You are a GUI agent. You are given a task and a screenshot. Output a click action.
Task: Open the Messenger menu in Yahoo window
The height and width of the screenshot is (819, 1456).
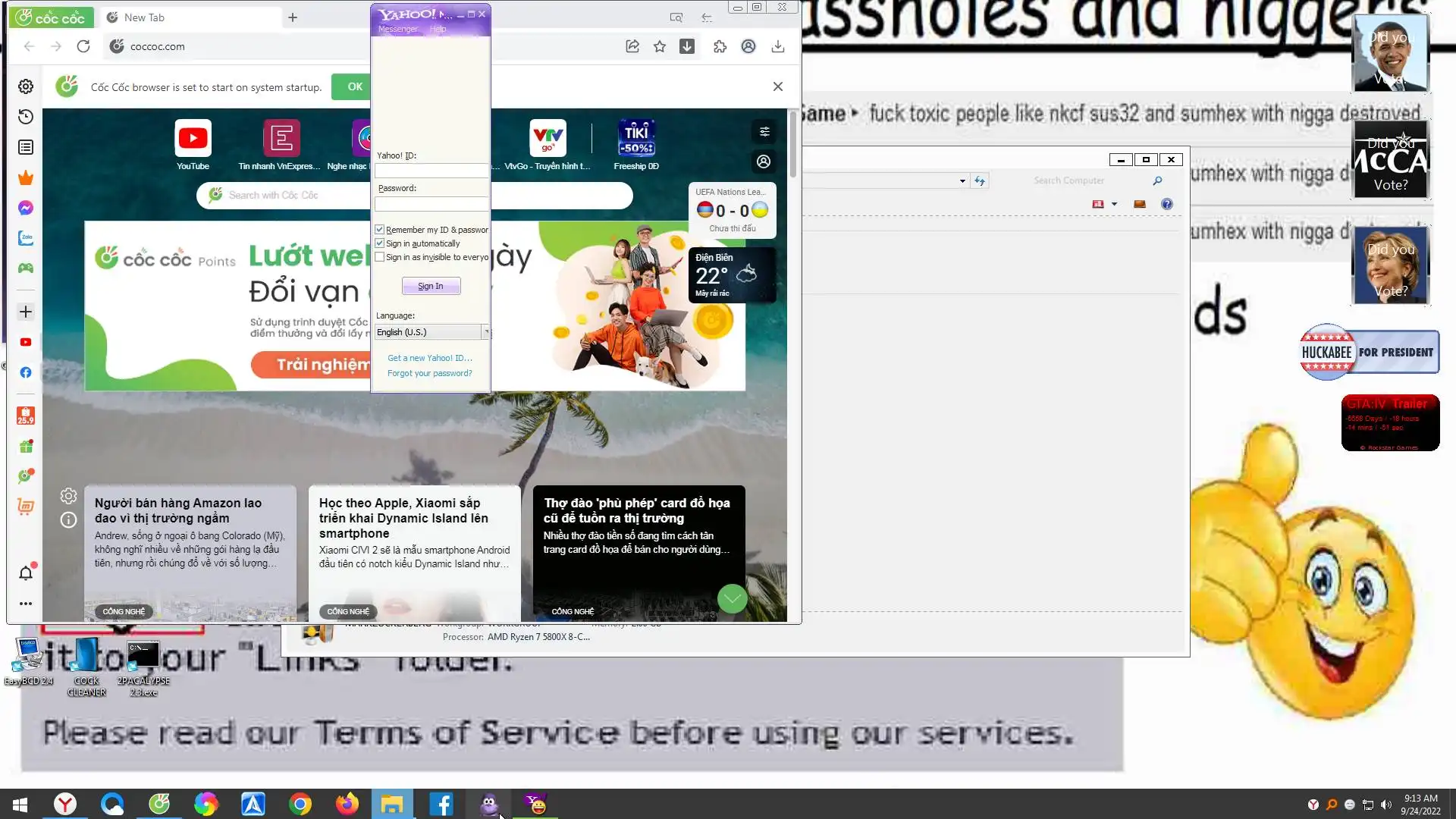click(x=397, y=29)
